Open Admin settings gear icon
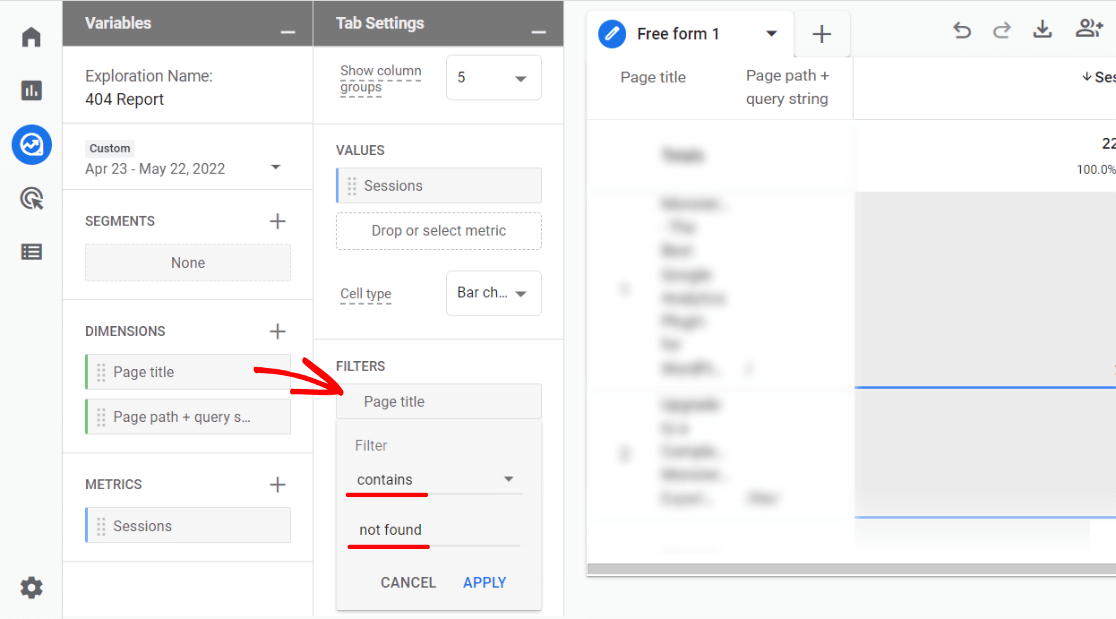The height and width of the screenshot is (619, 1116). (x=31, y=587)
